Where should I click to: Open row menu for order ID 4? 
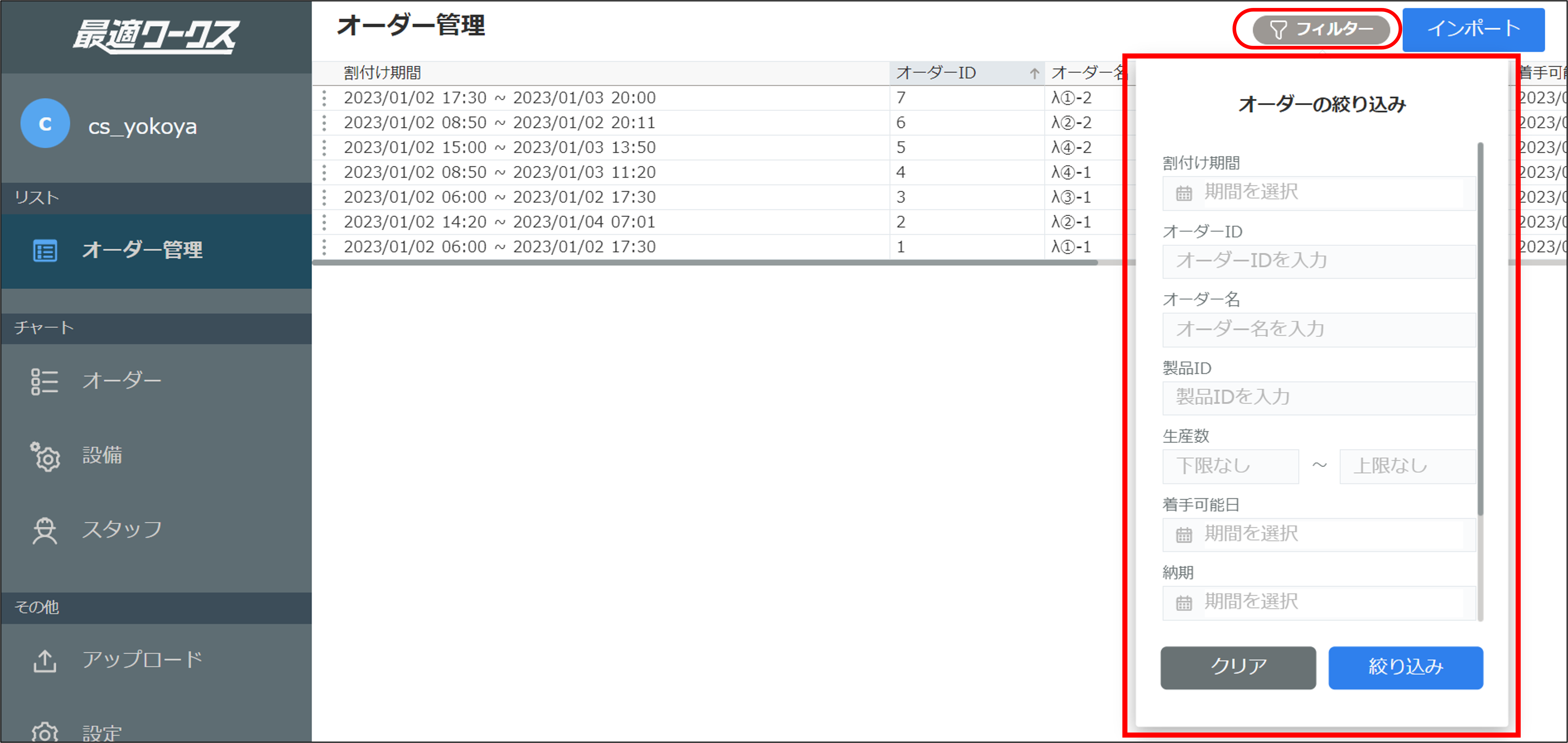pos(324,173)
